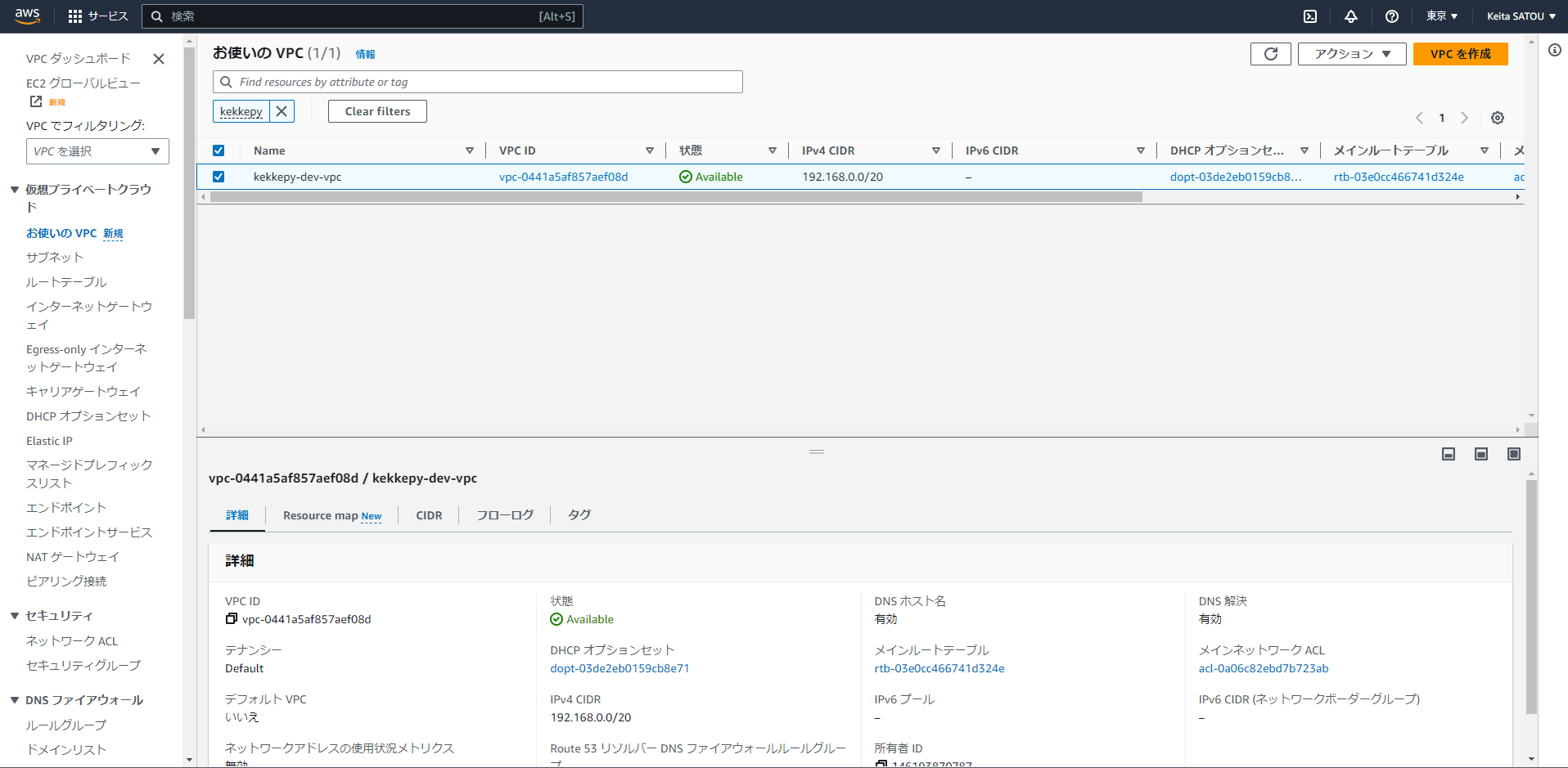
Task: Toggle the select-all VPCs checkbox
Action: [x=219, y=150]
